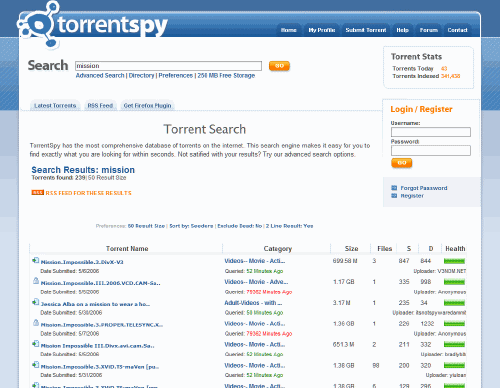Click the search GO button
This screenshot has width=500, height=388.
[279, 66]
